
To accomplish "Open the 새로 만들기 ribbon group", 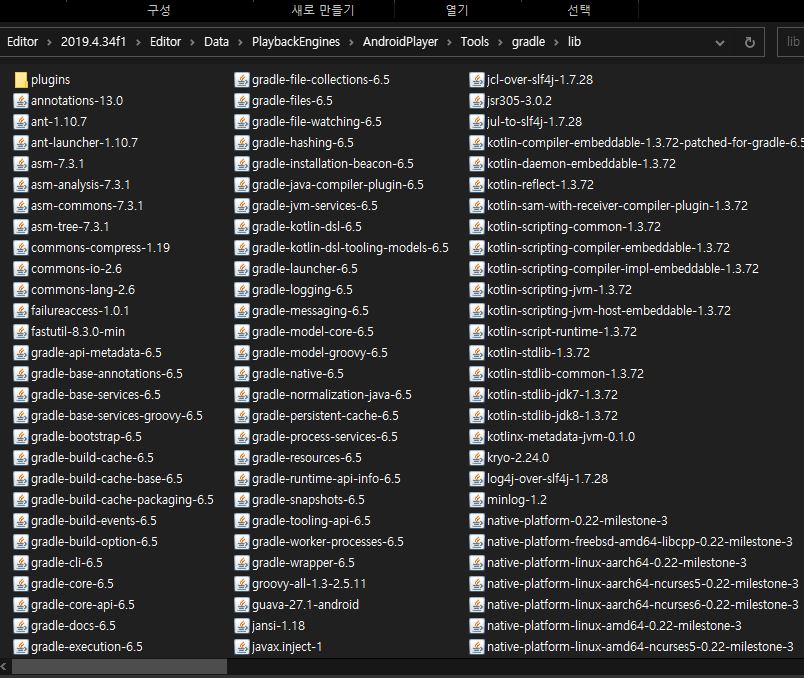I will (x=323, y=10).
